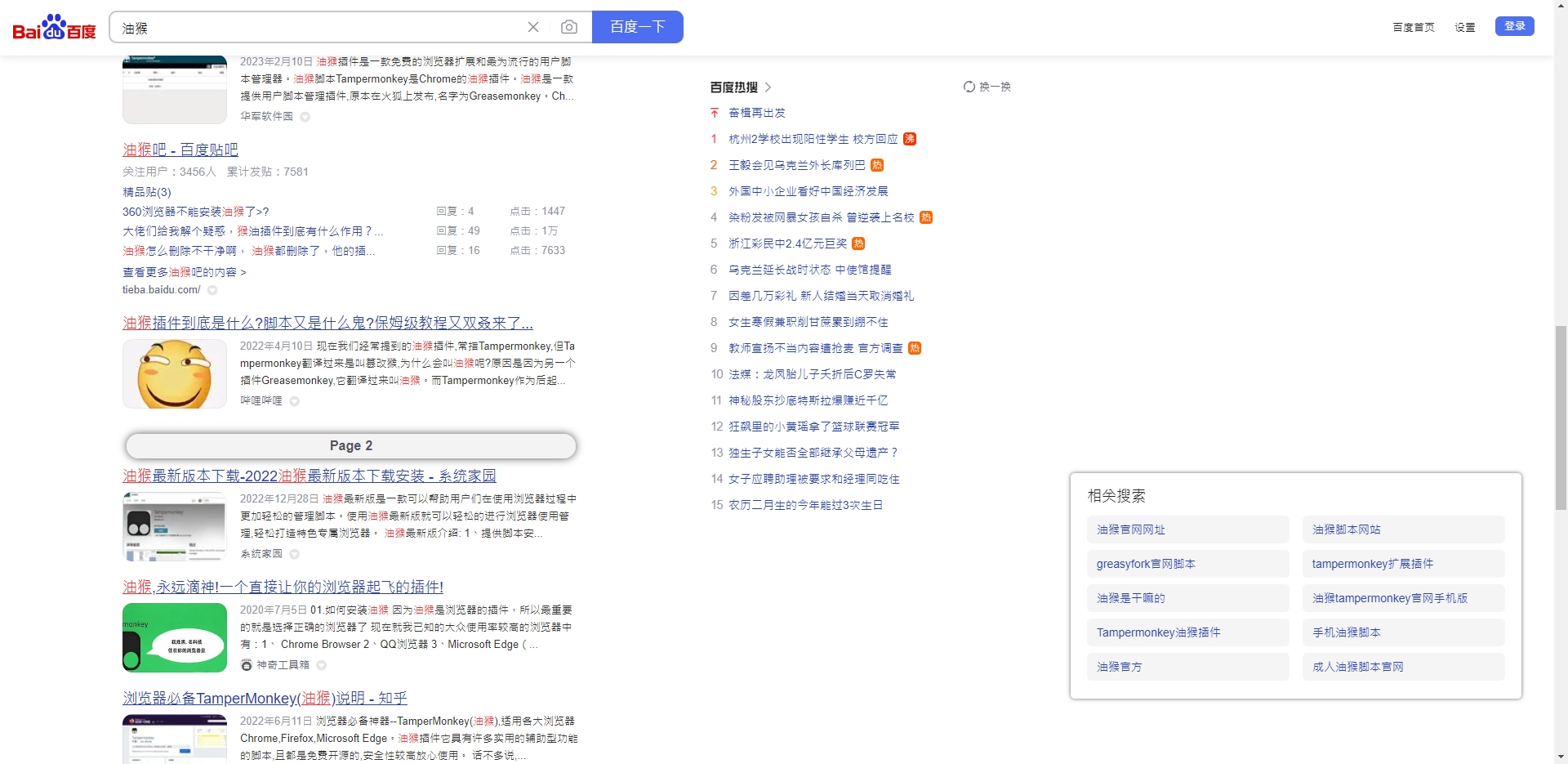Open the 油猴吧 - 百度贴吧 link

click(179, 150)
